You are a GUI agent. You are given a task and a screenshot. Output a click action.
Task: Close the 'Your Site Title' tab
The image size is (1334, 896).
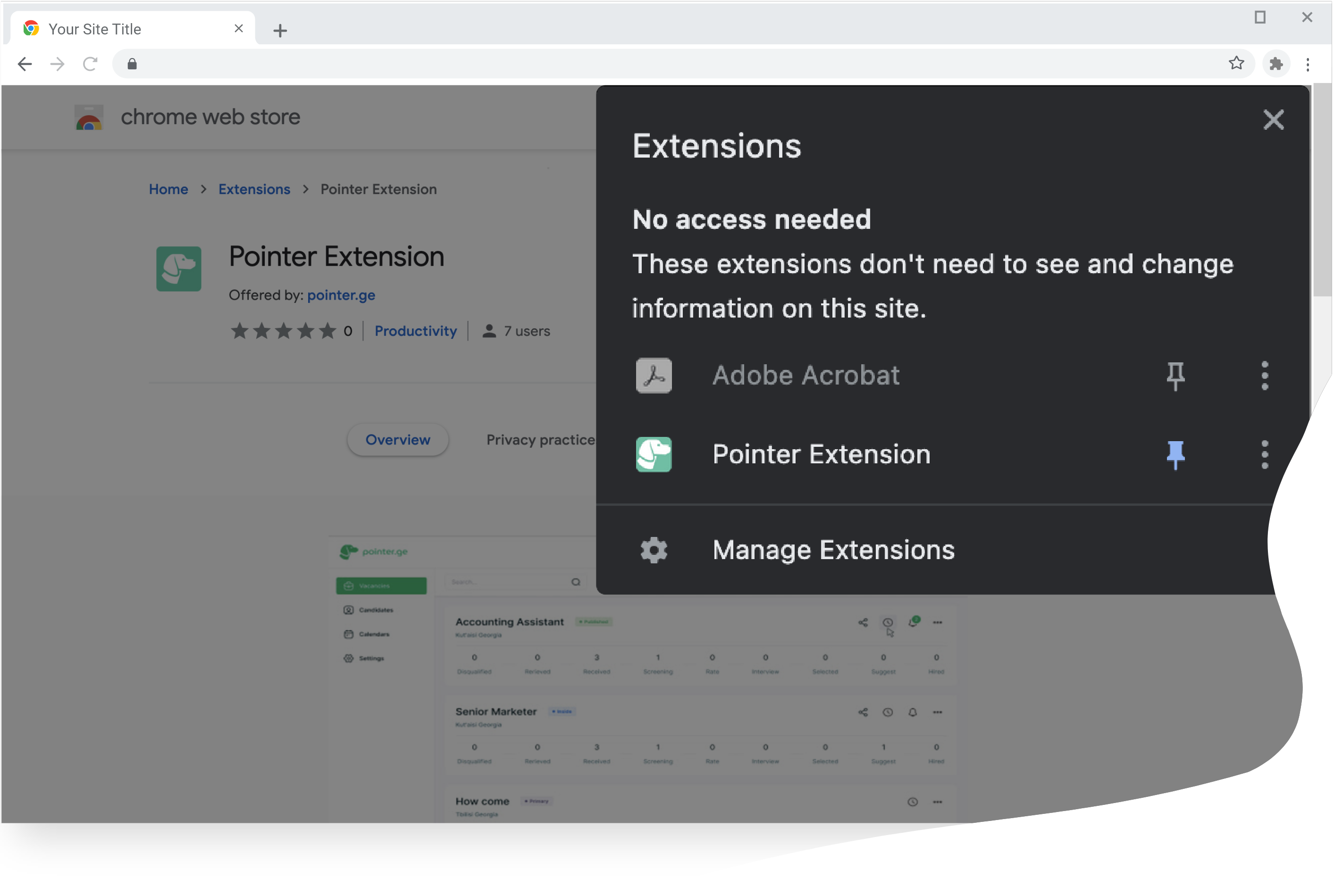click(x=239, y=29)
